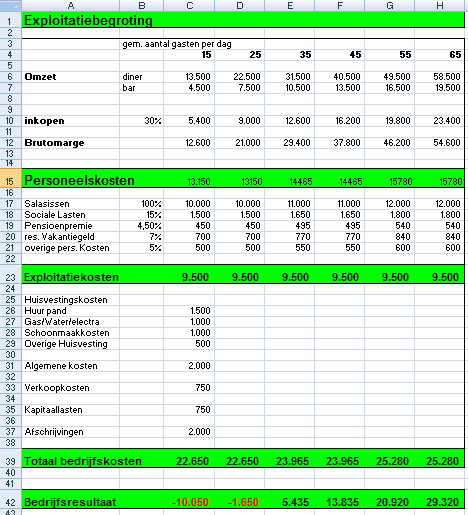
Task: Select column A header
Action: tap(70, 5)
